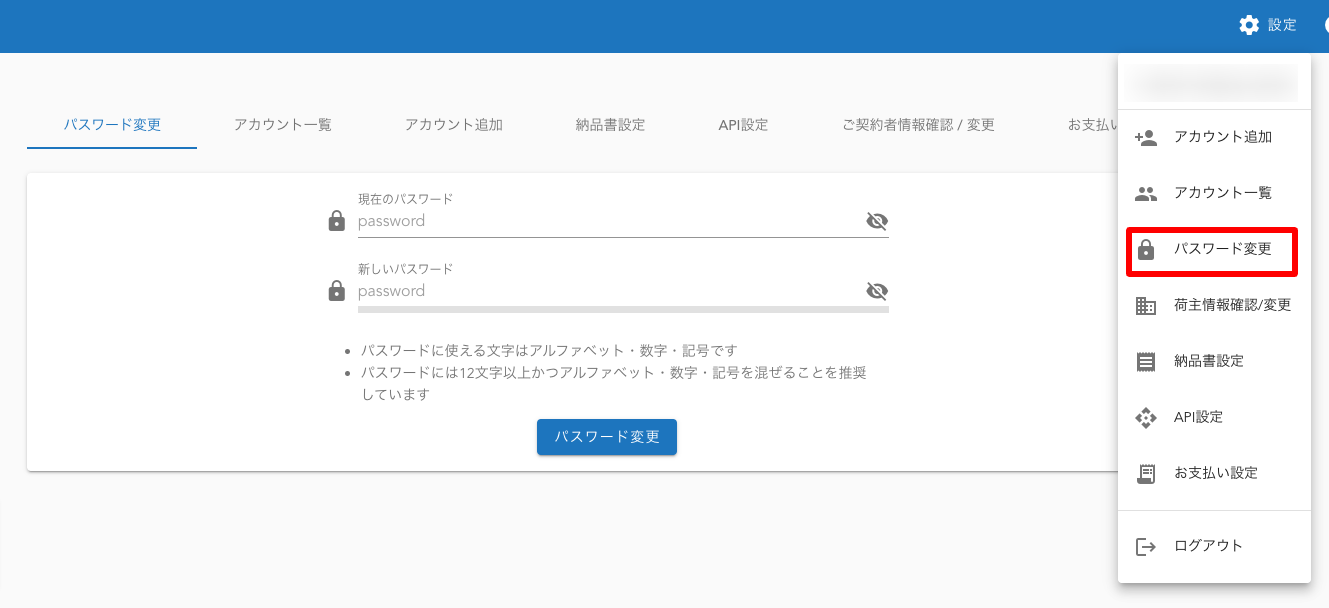Show the current password with eye toggle
This screenshot has height=608, width=1329.
pos(877,221)
